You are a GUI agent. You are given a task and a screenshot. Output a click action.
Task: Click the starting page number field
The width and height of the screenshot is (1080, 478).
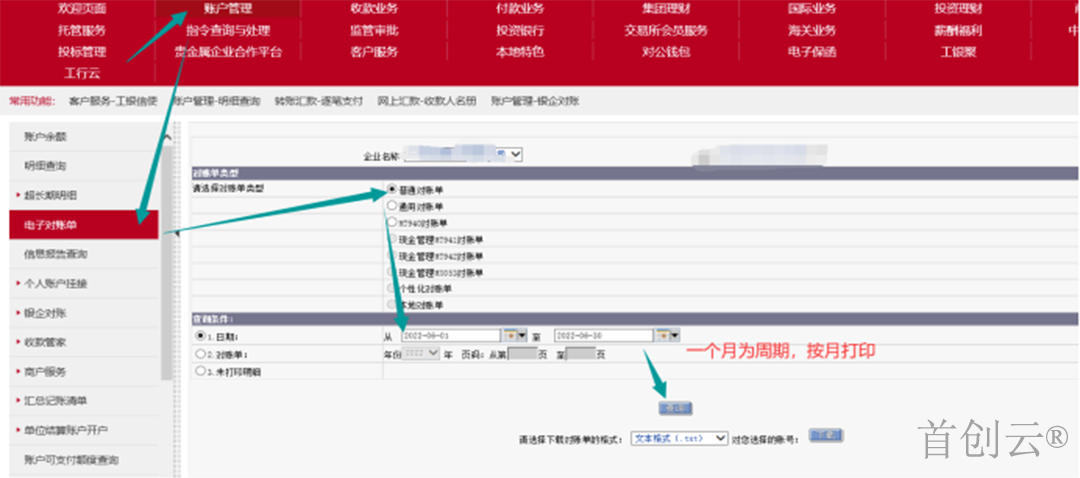coord(522,354)
